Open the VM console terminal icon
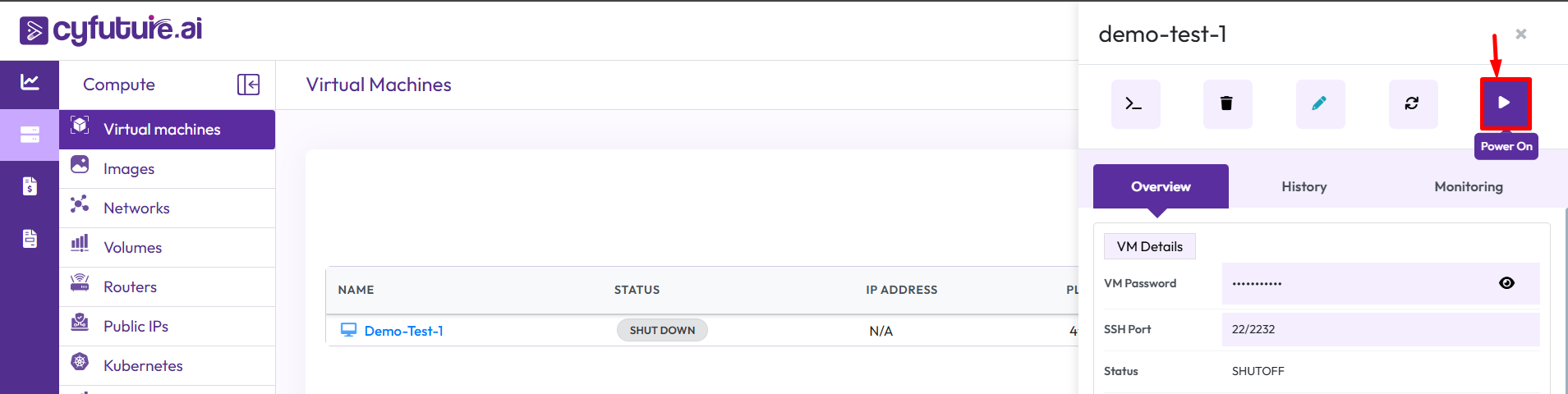Screen dimensions: 1568x394 (1134, 103)
